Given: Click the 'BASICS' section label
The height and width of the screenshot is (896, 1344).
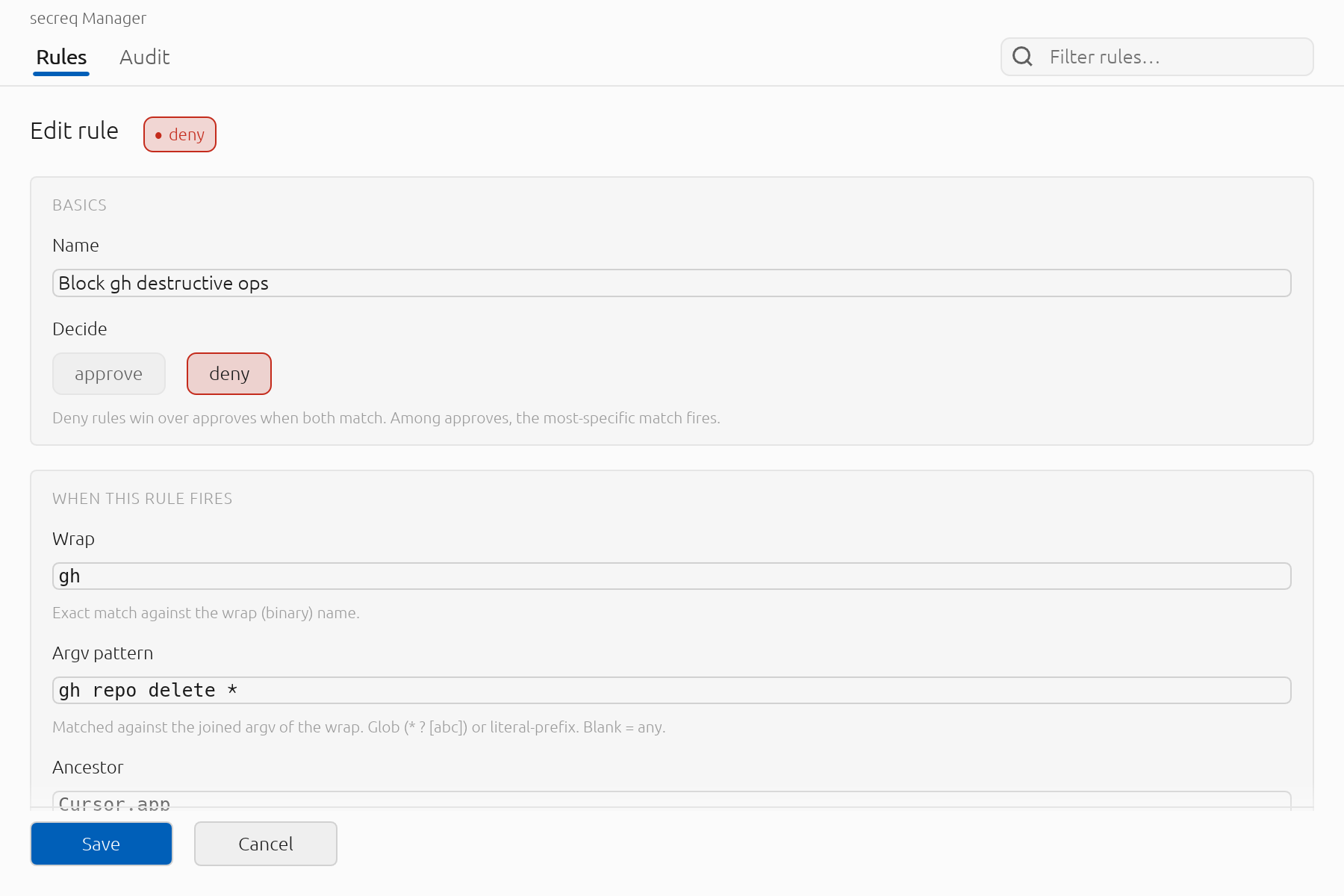Looking at the screenshot, I should [x=80, y=205].
